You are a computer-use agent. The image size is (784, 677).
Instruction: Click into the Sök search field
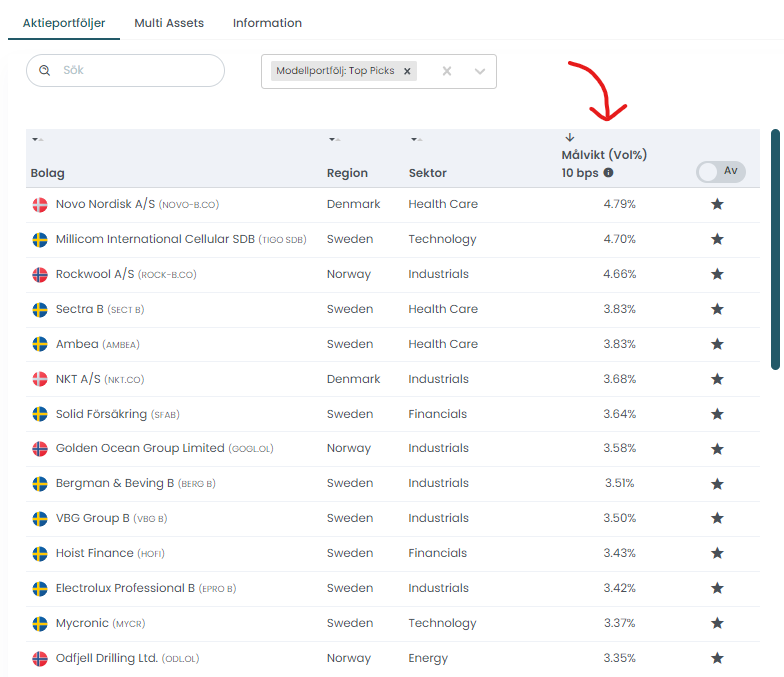[x=135, y=71]
